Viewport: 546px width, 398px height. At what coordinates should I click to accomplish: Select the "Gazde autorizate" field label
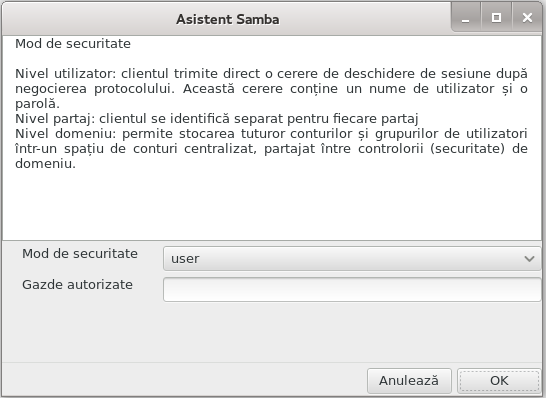tap(77, 285)
